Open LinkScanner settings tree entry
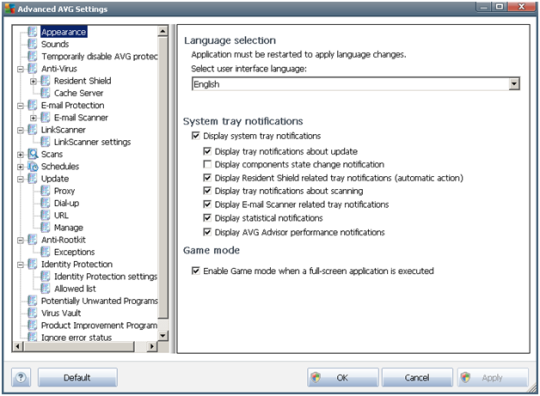Image resolution: width=540 pixels, height=396 pixels. coord(92,142)
